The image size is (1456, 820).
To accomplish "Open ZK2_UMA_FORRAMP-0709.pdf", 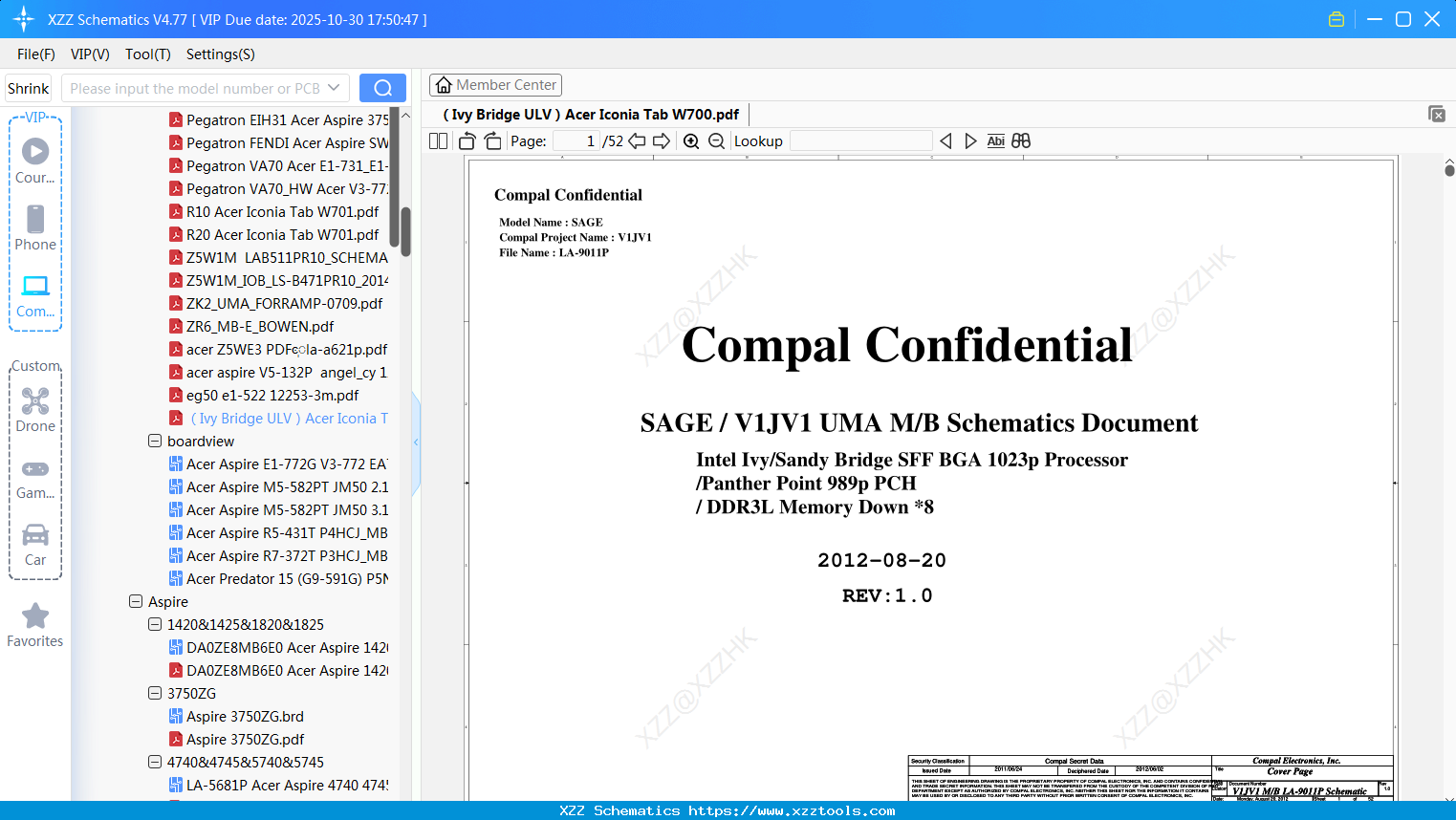I will point(276,304).
